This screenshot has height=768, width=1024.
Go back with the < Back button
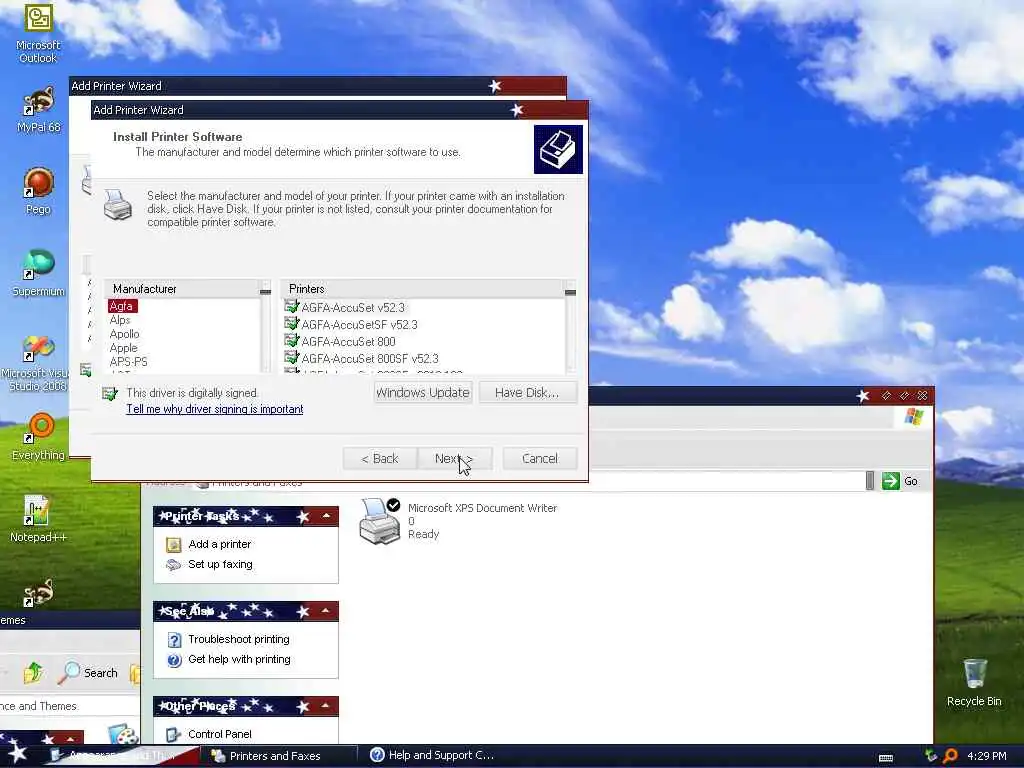(379, 458)
